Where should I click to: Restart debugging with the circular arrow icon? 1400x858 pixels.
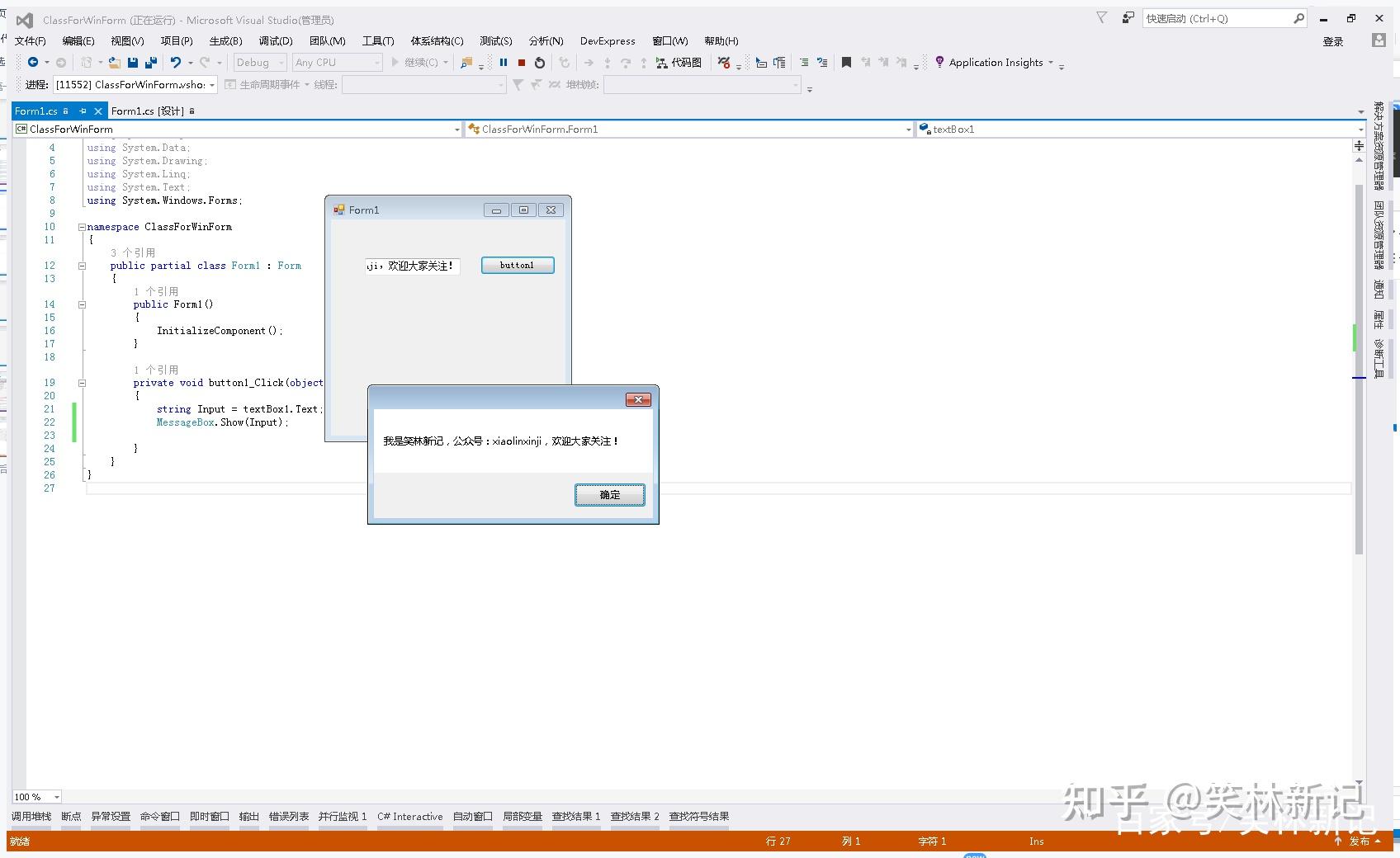540,63
